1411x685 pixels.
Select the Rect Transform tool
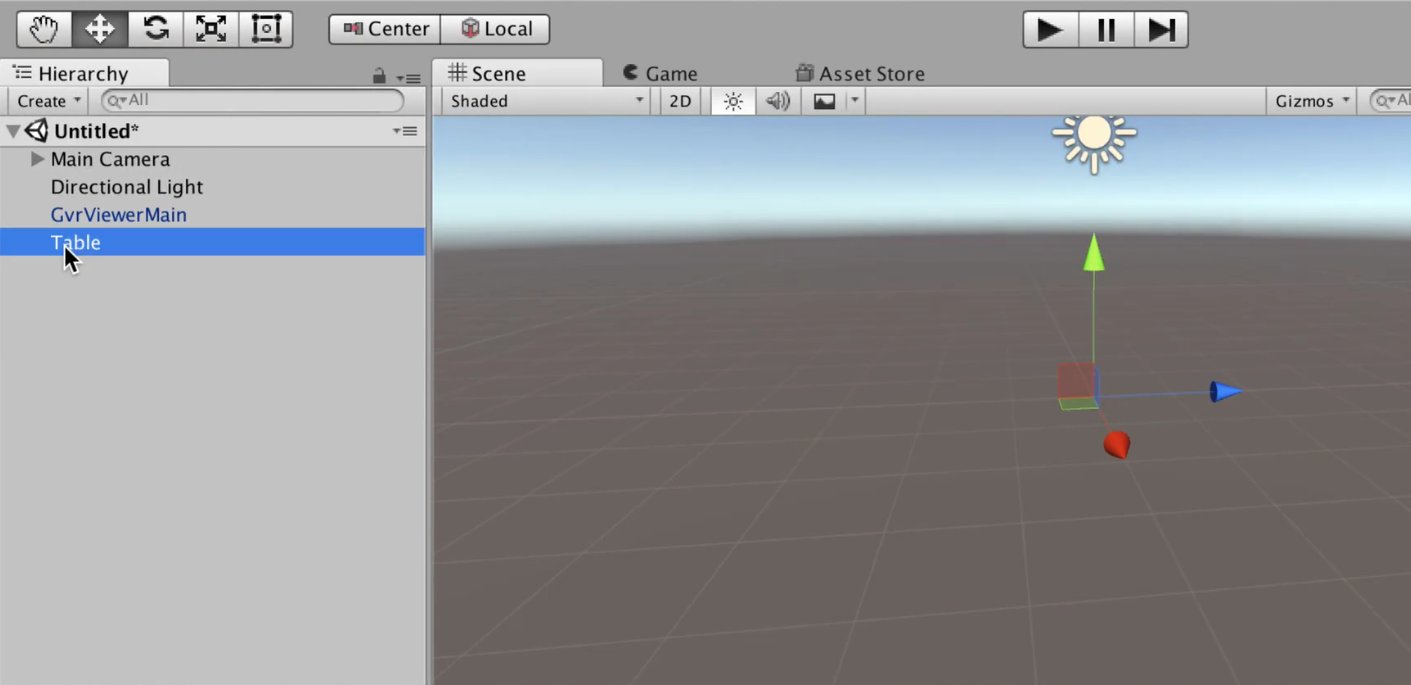pos(266,28)
